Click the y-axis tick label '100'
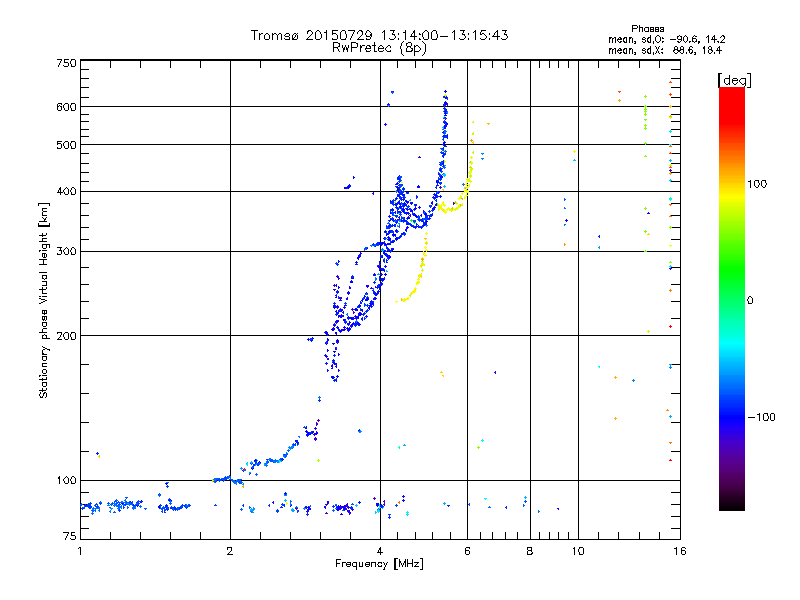The height and width of the screenshot is (600, 800). (66, 481)
